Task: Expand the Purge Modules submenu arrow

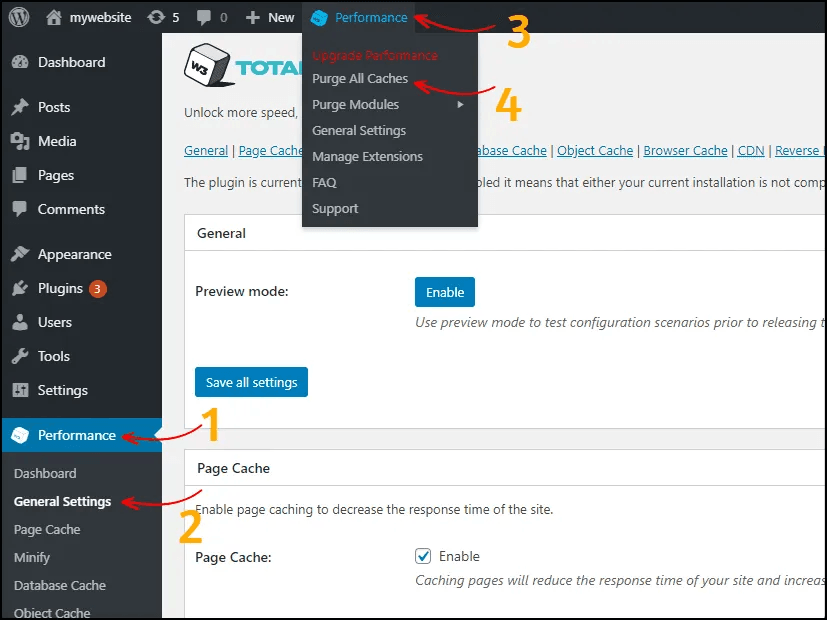Action: [460, 104]
